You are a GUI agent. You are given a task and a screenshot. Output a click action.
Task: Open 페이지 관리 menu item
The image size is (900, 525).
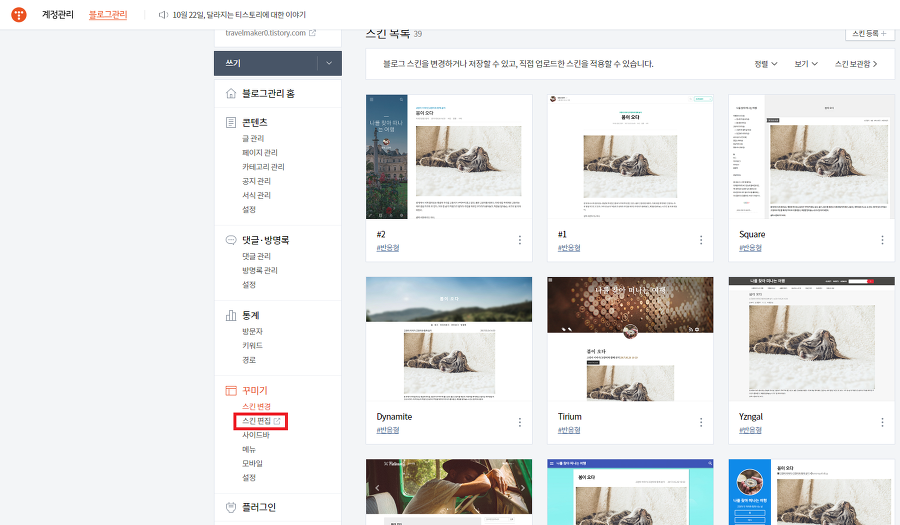pos(259,153)
